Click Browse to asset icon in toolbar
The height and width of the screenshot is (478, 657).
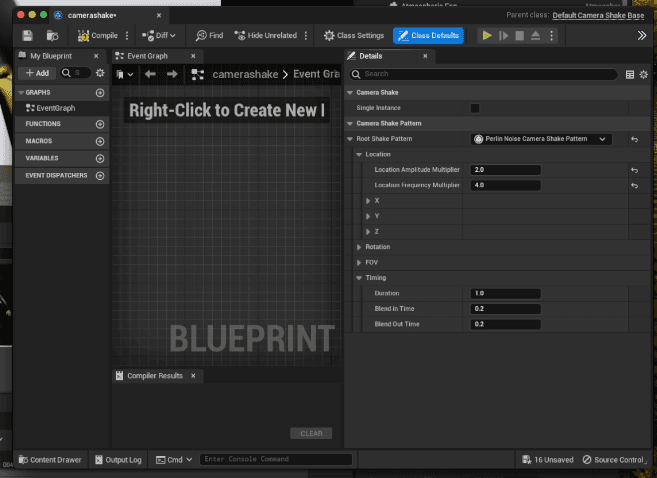pos(52,35)
